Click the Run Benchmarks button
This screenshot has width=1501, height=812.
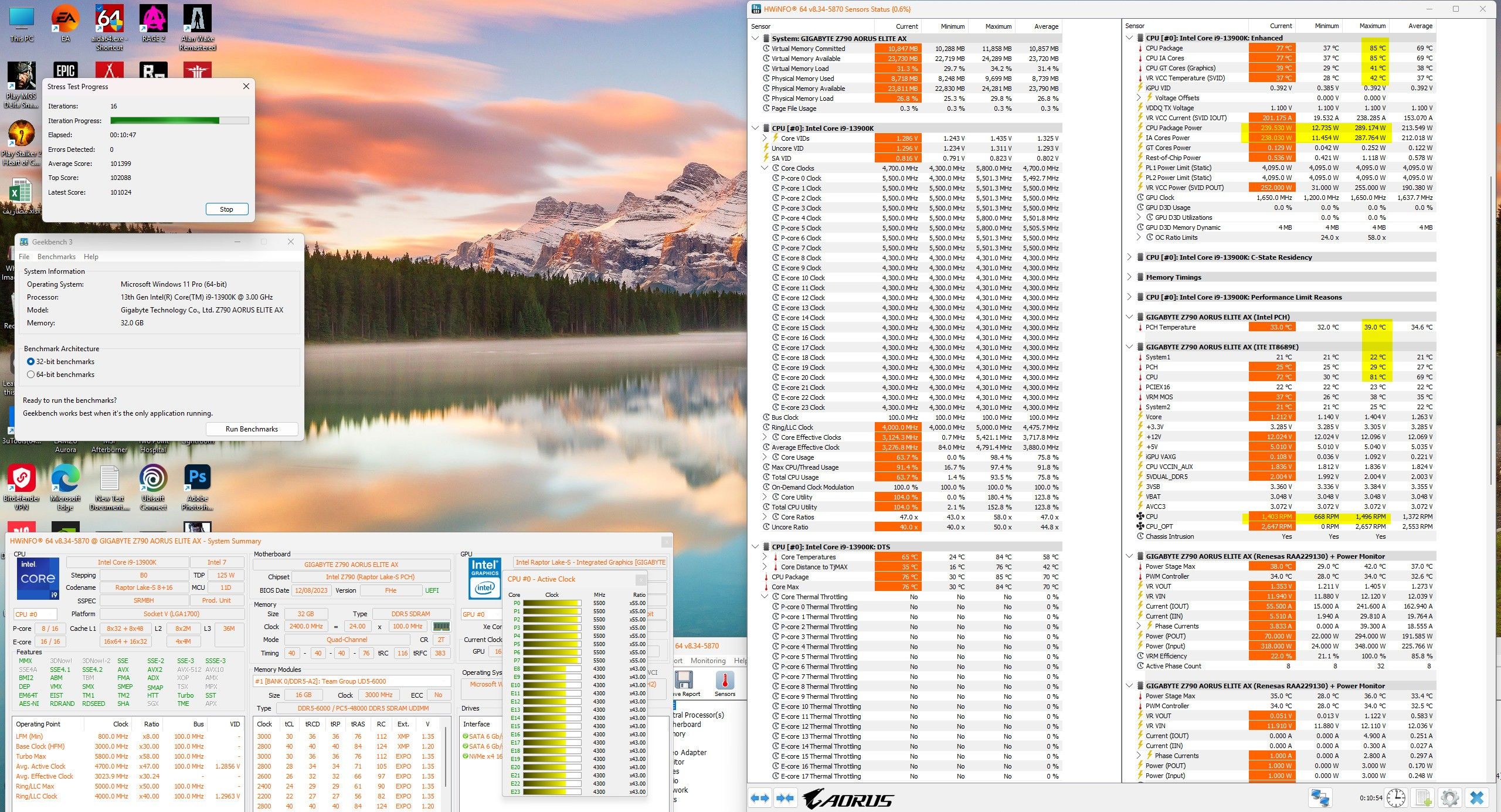[x=252, y=429]
